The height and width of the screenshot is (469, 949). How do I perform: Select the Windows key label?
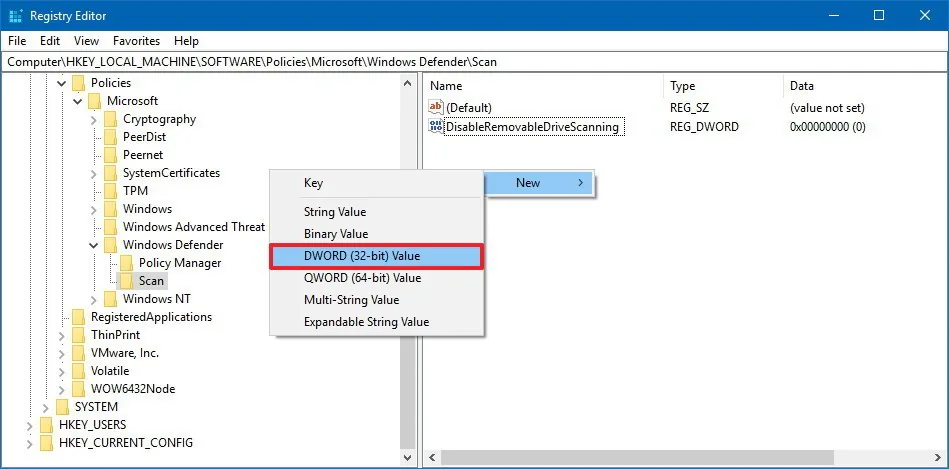[147, 209]
